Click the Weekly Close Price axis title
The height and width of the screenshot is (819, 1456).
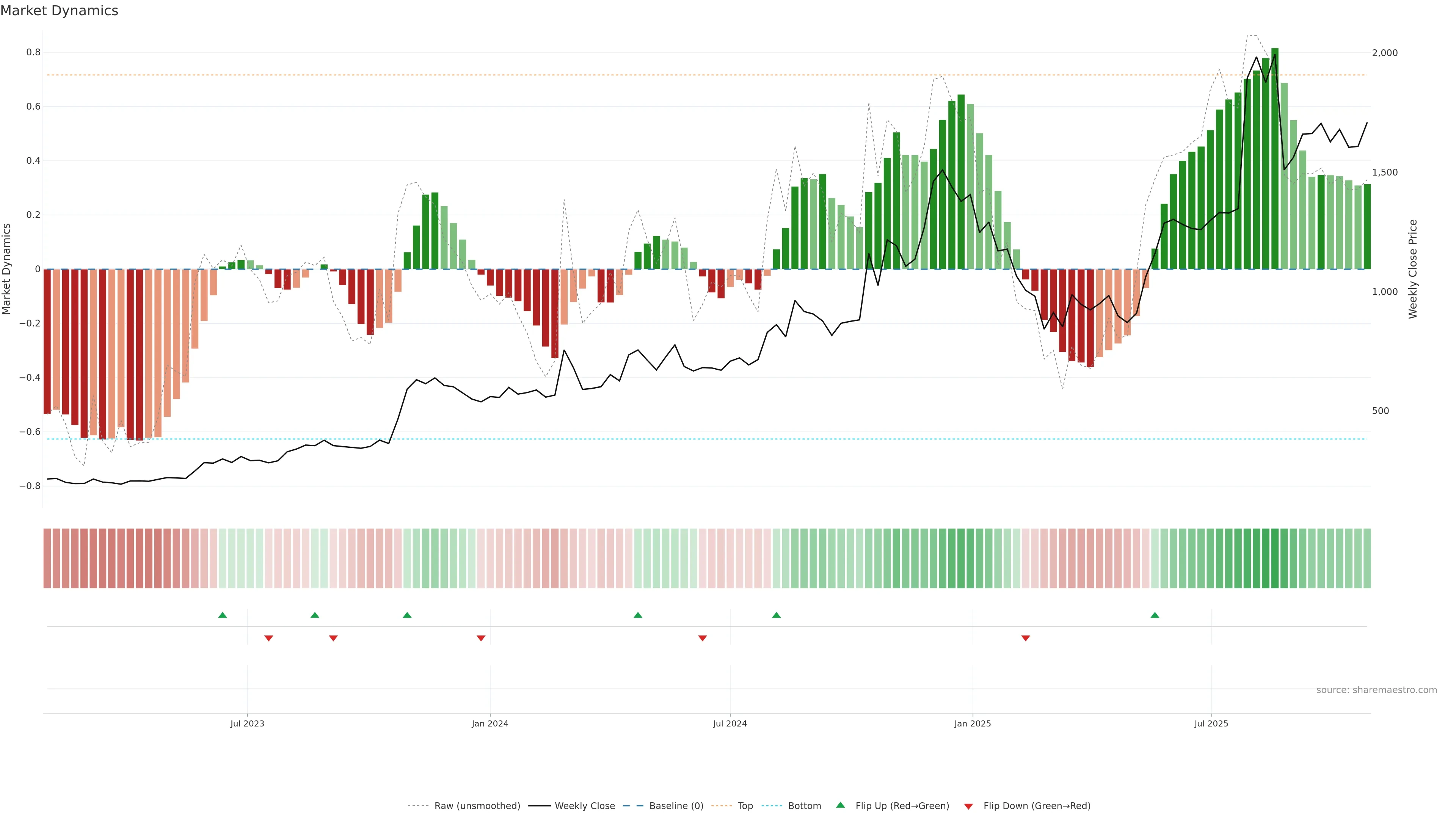coord(1412,269)
